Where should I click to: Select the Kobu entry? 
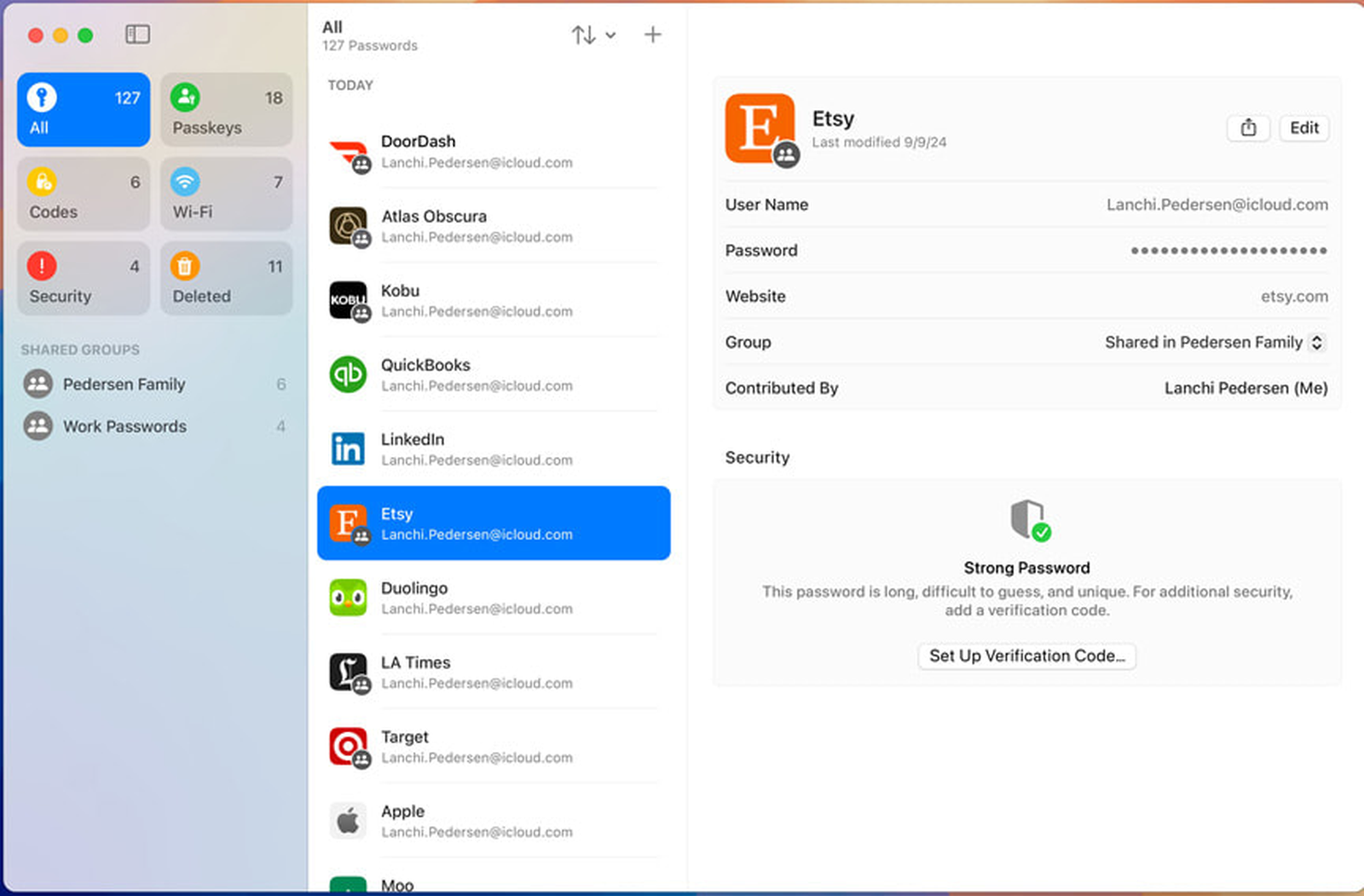[494, 300]
